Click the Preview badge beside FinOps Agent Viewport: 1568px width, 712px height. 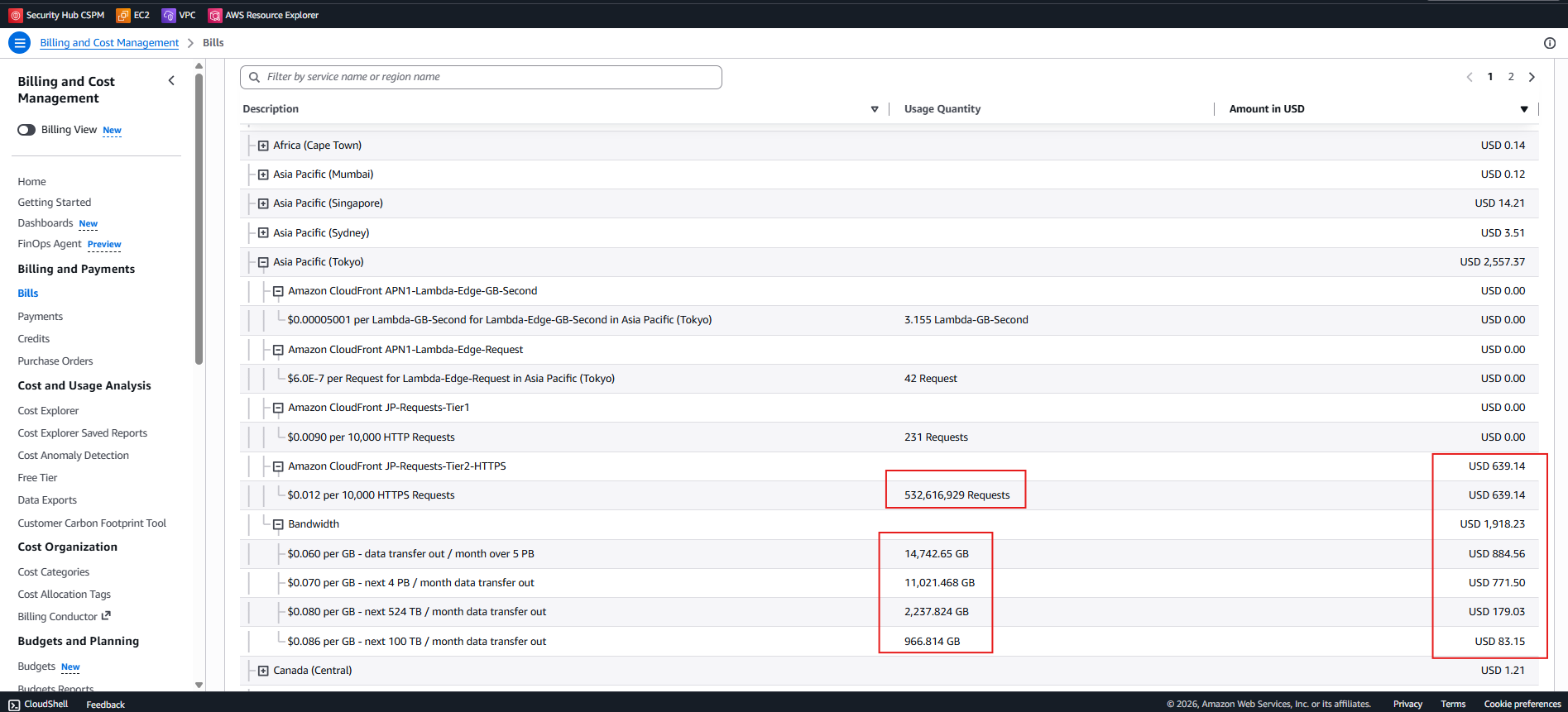(x=104, y=245)
